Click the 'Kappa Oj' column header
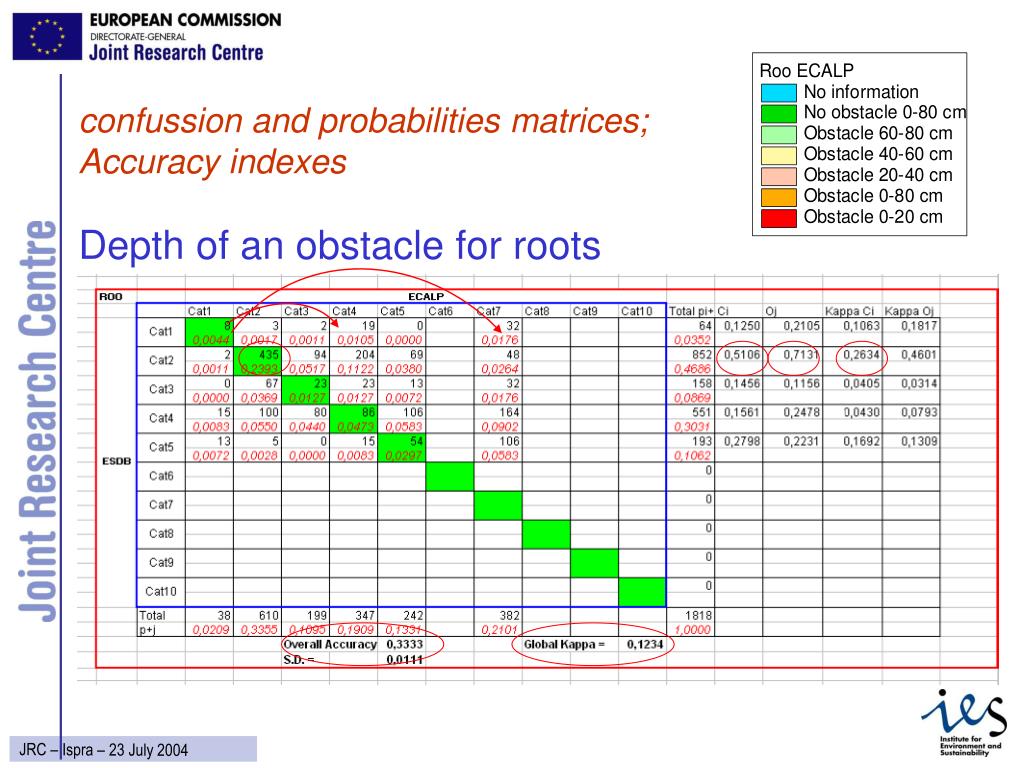Image resolution: width=1024 pixels, height=768 pixels. (909, 312)
